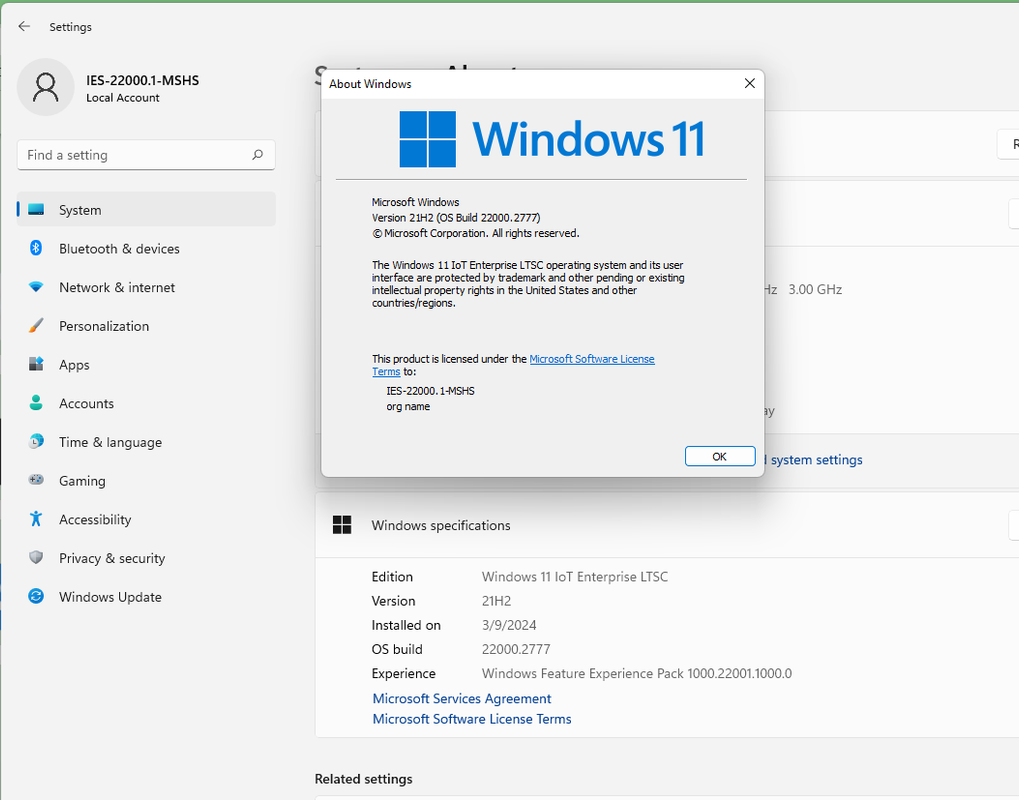Click the Time & language clock icon
Screen dimensions: 1019x800
[36, 441]
